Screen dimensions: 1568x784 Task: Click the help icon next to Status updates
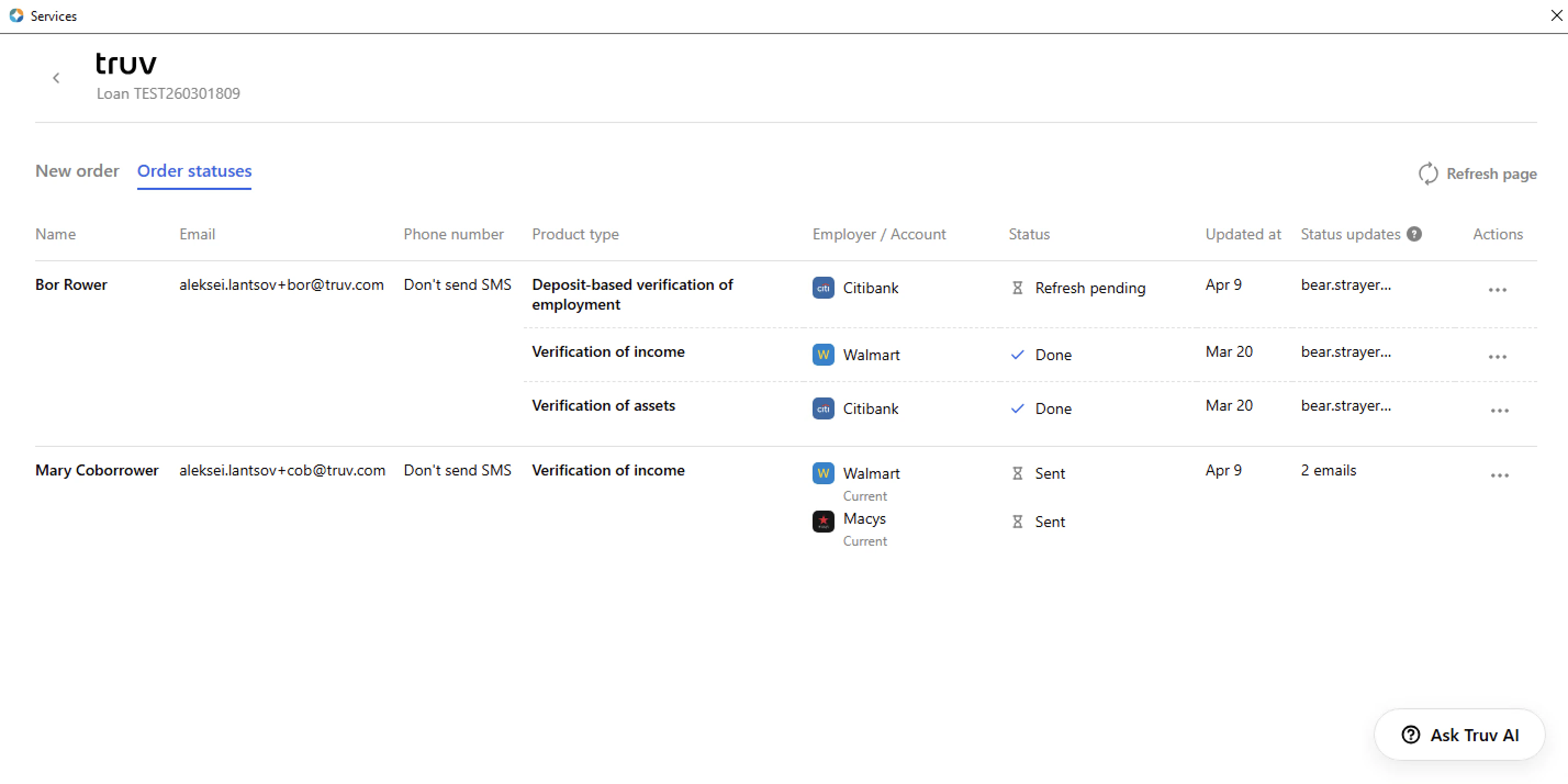coord(1415,233)
